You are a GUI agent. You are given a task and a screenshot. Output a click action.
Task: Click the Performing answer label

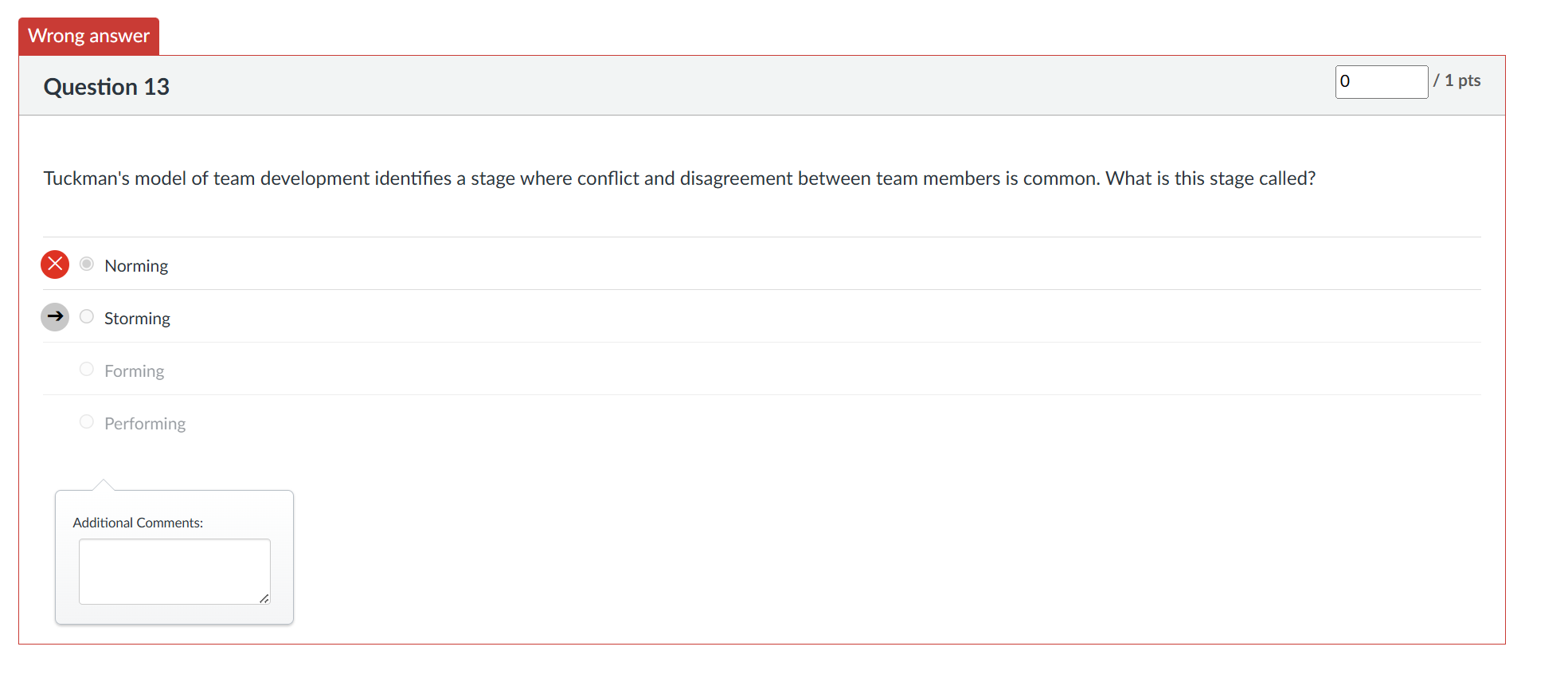click(x=145, y=424)
